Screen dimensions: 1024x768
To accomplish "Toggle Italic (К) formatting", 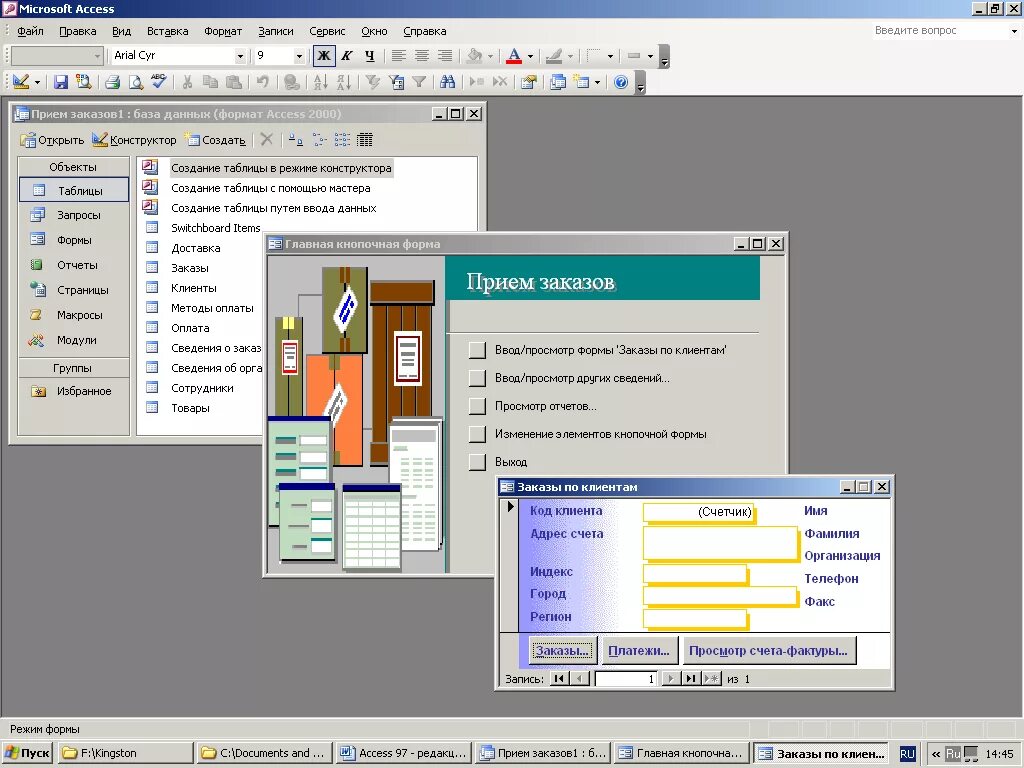I will 347,56.
